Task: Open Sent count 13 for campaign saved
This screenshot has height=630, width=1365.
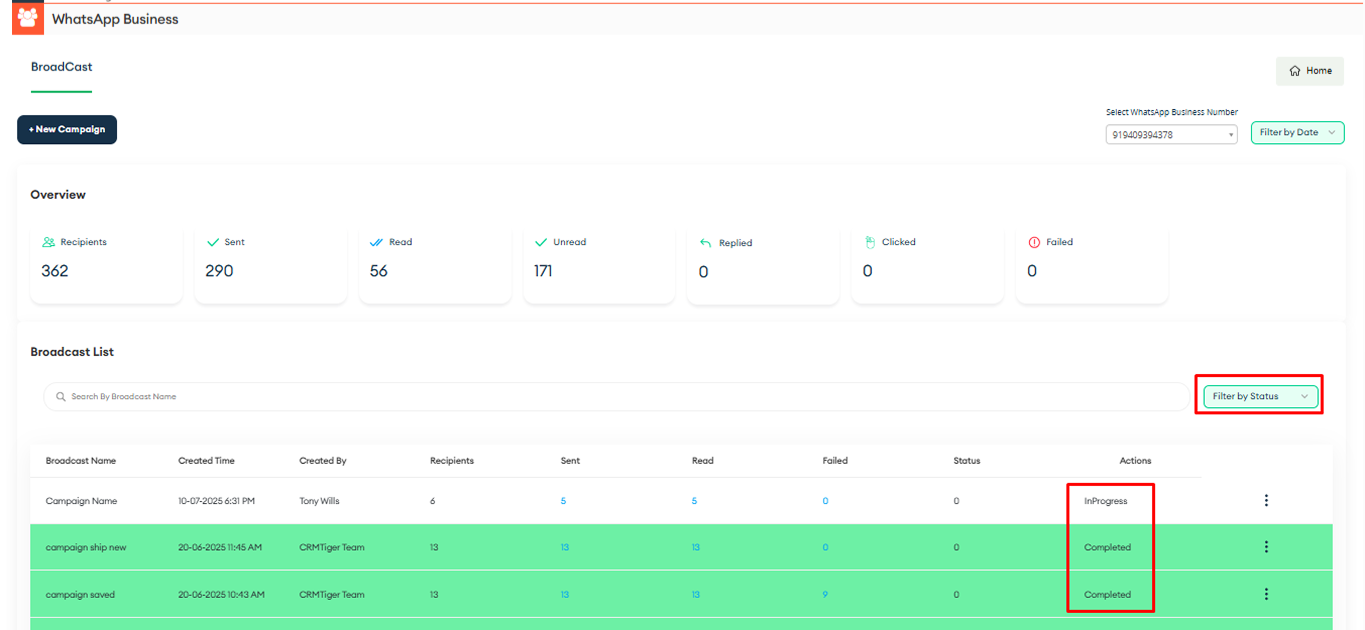Action: coord(565,595)
